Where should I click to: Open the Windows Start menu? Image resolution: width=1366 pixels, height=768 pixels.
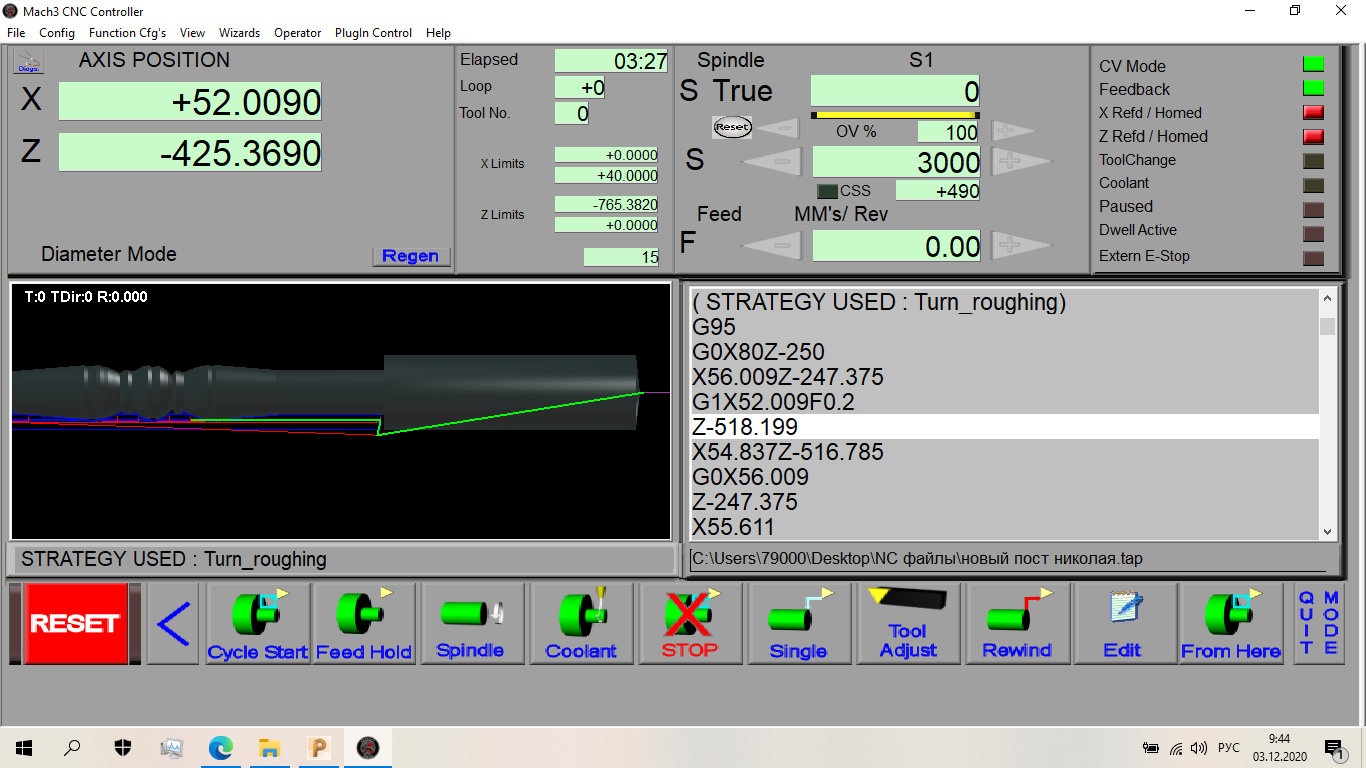pos(24,747)
